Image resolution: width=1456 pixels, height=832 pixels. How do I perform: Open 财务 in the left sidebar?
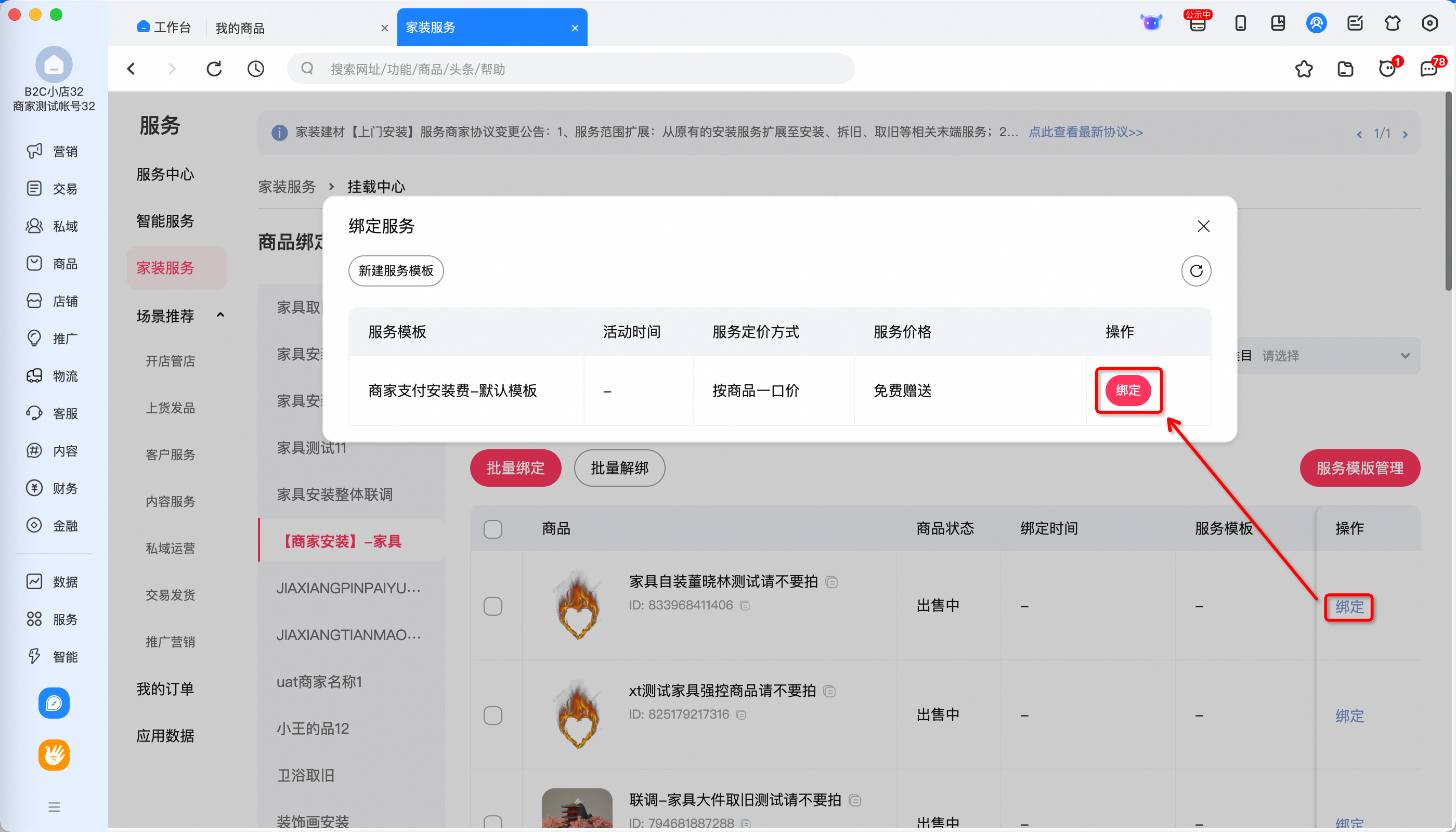(x=53, y=488)
